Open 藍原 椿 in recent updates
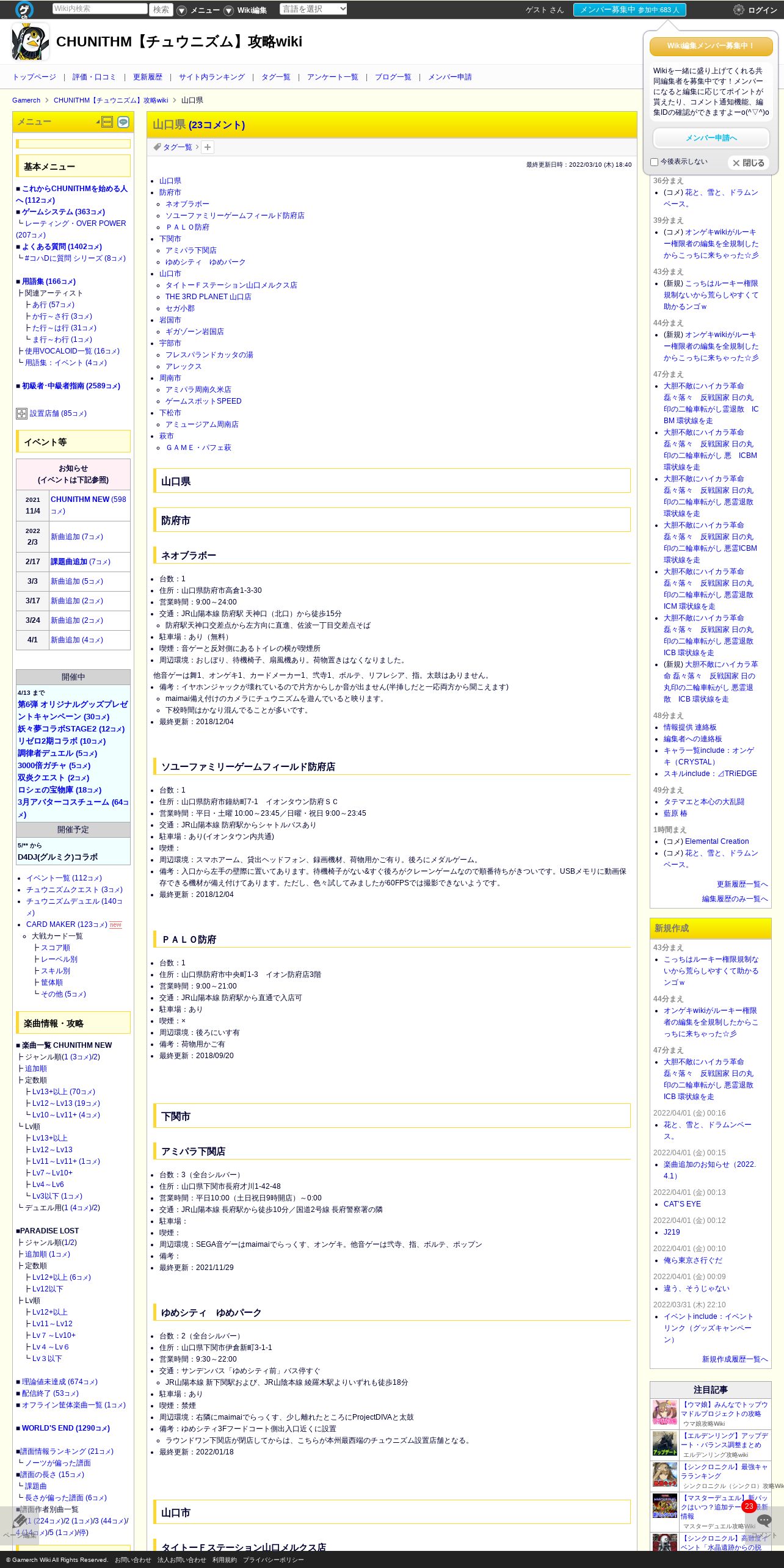The width and height of the screenshot is (784, 1568). [675, 814]
